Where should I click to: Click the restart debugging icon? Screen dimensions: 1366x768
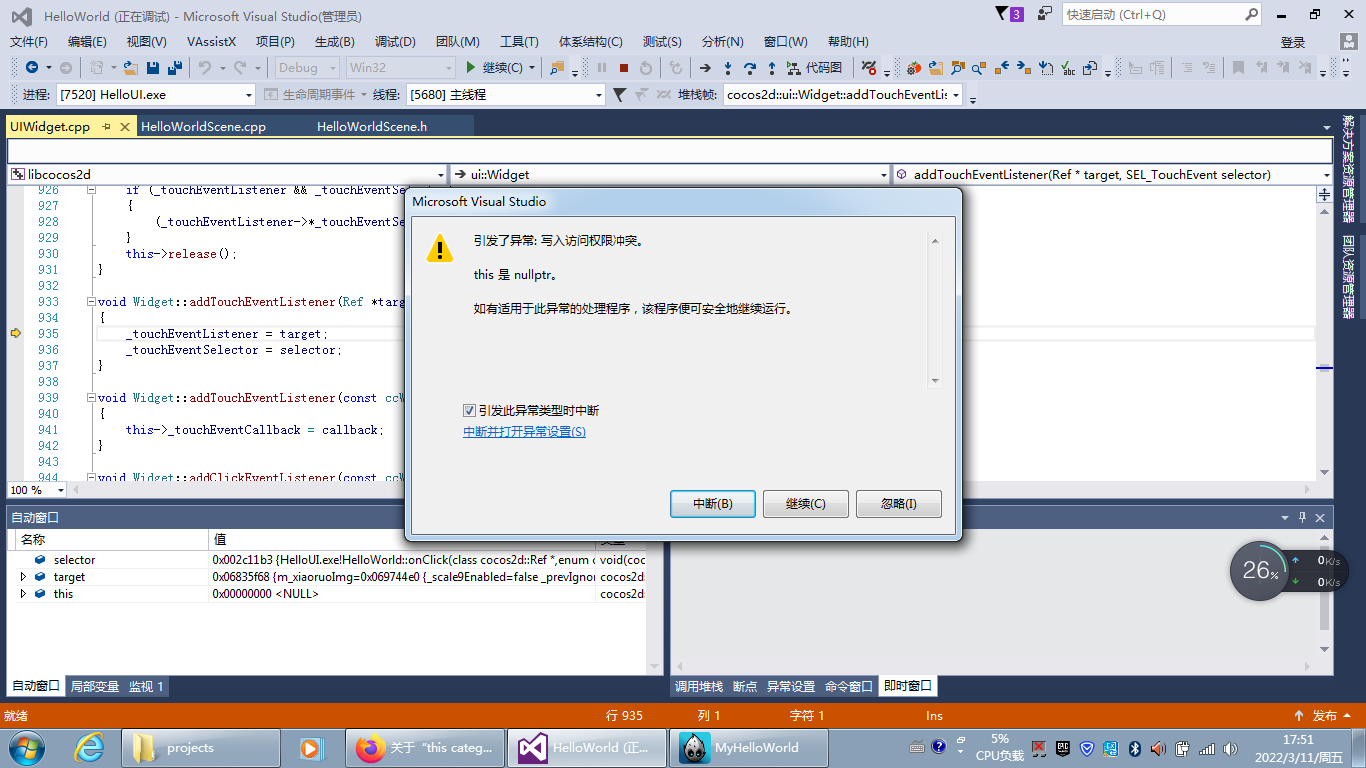(646, 68)
